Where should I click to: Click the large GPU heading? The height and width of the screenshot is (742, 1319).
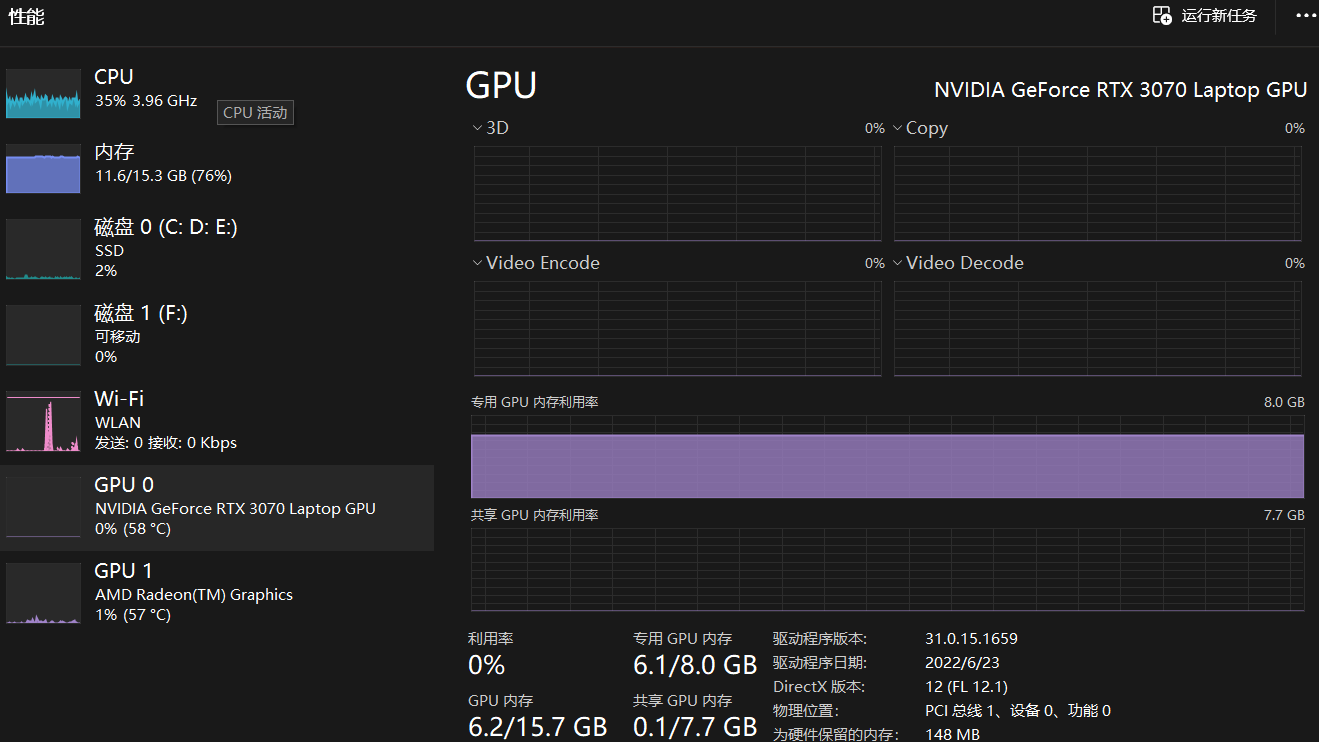pos(501,86)
